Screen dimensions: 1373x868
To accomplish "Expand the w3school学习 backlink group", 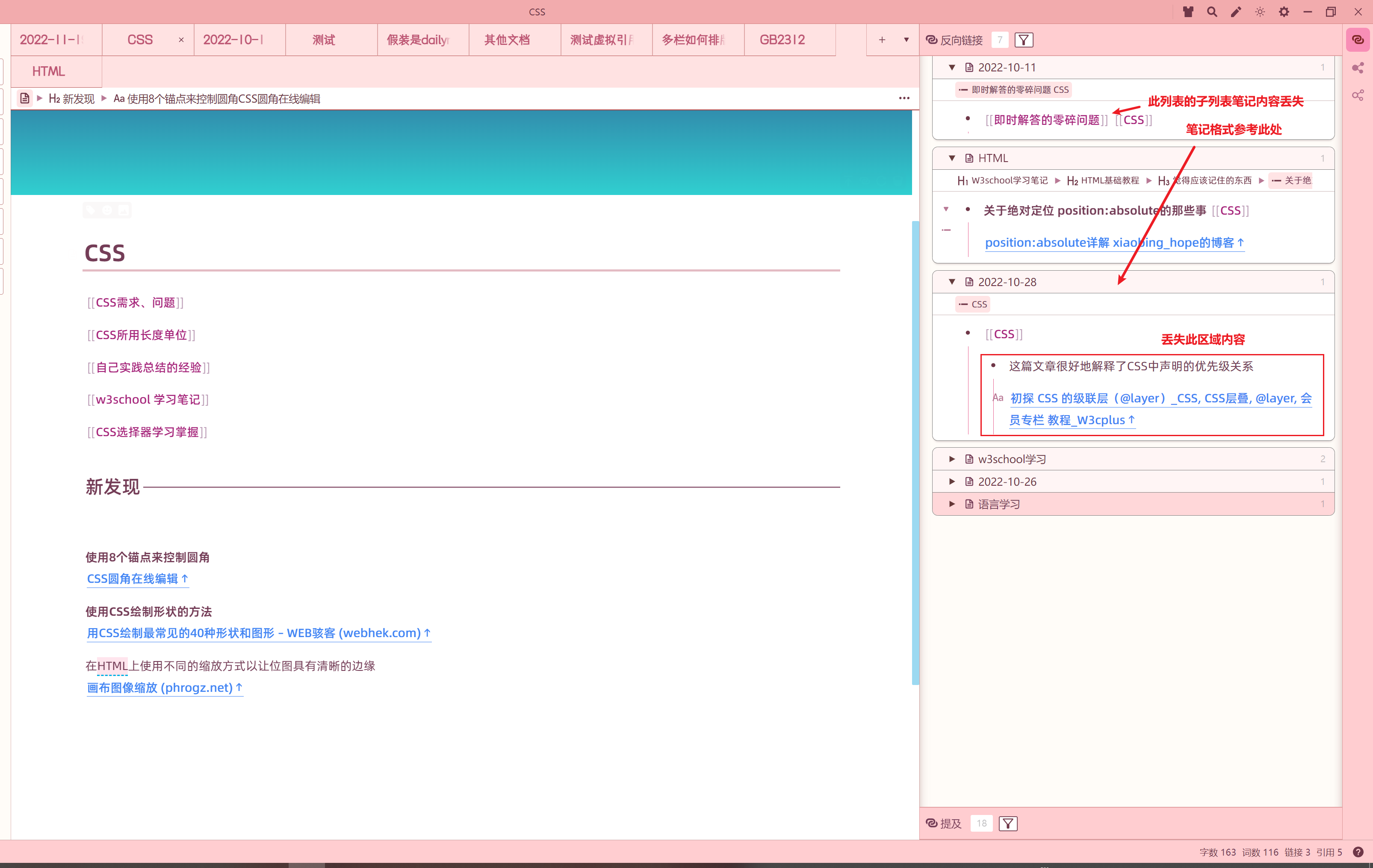I will tap(952, 459).
